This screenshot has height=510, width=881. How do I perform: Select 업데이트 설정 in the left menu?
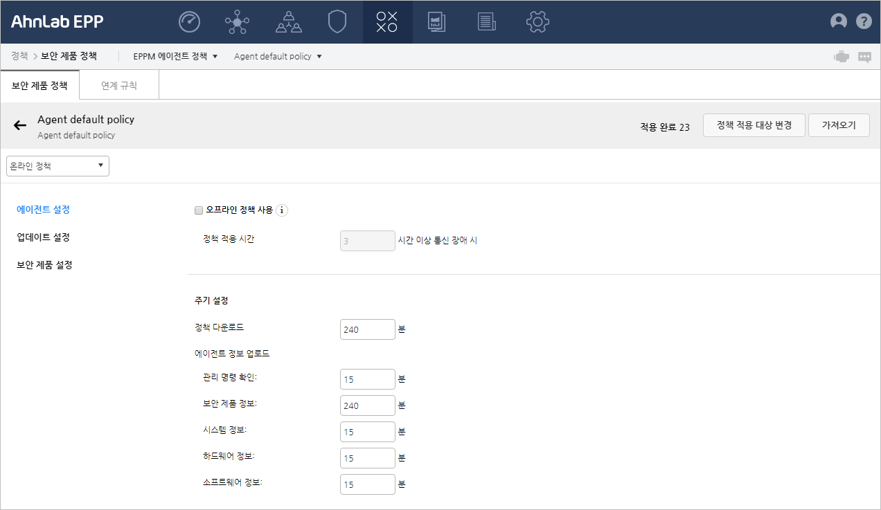(43, 238)
